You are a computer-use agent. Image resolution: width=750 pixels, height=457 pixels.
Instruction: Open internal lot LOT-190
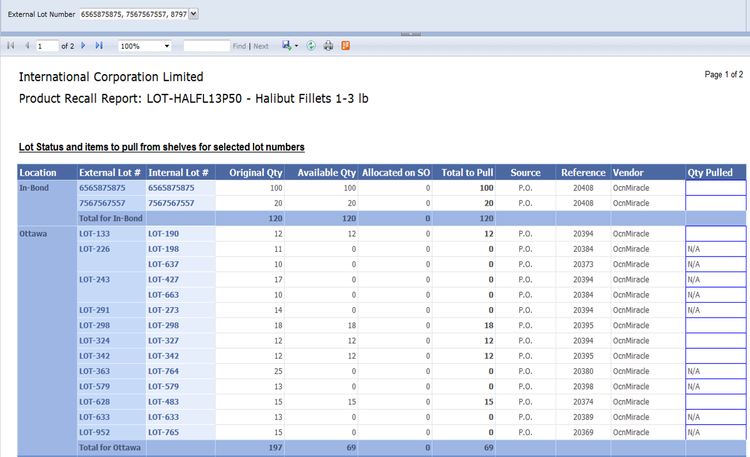(x=163, y=234)
